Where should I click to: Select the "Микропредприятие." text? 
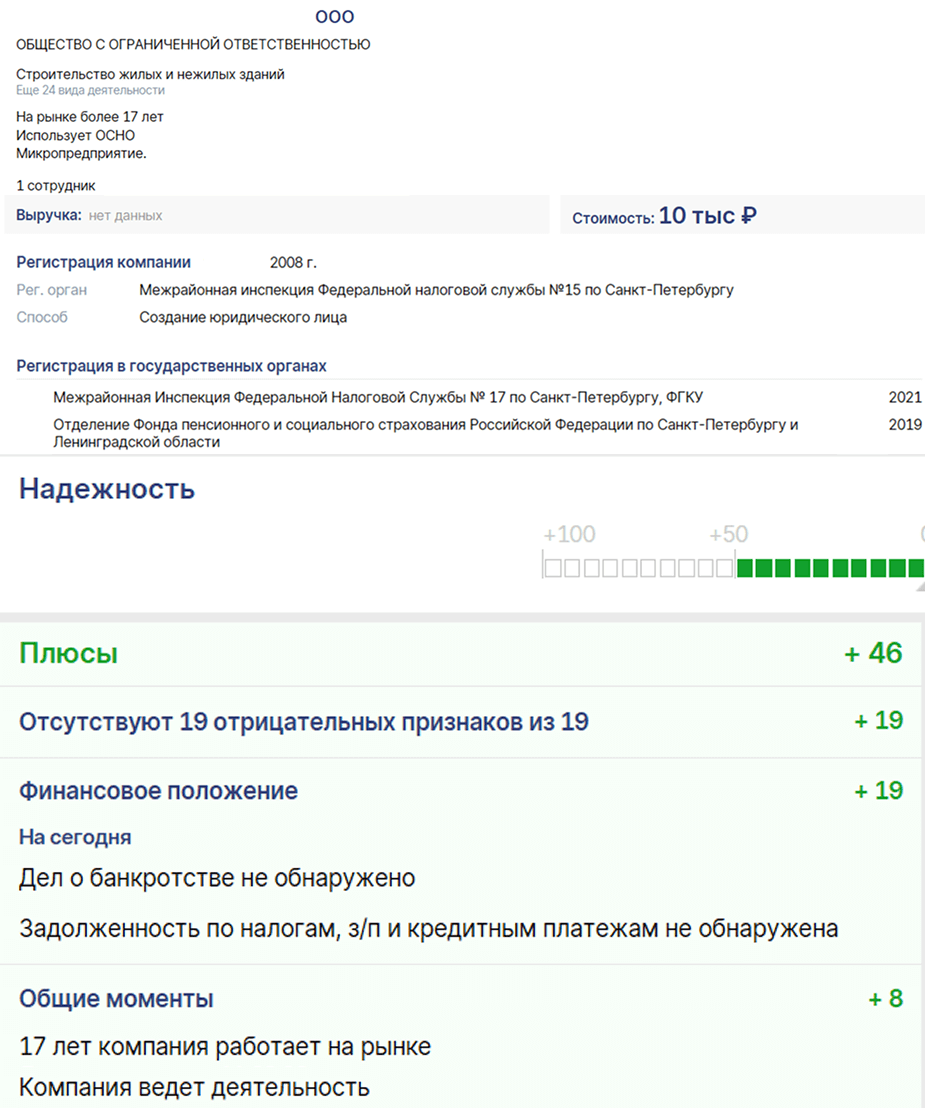81,153
